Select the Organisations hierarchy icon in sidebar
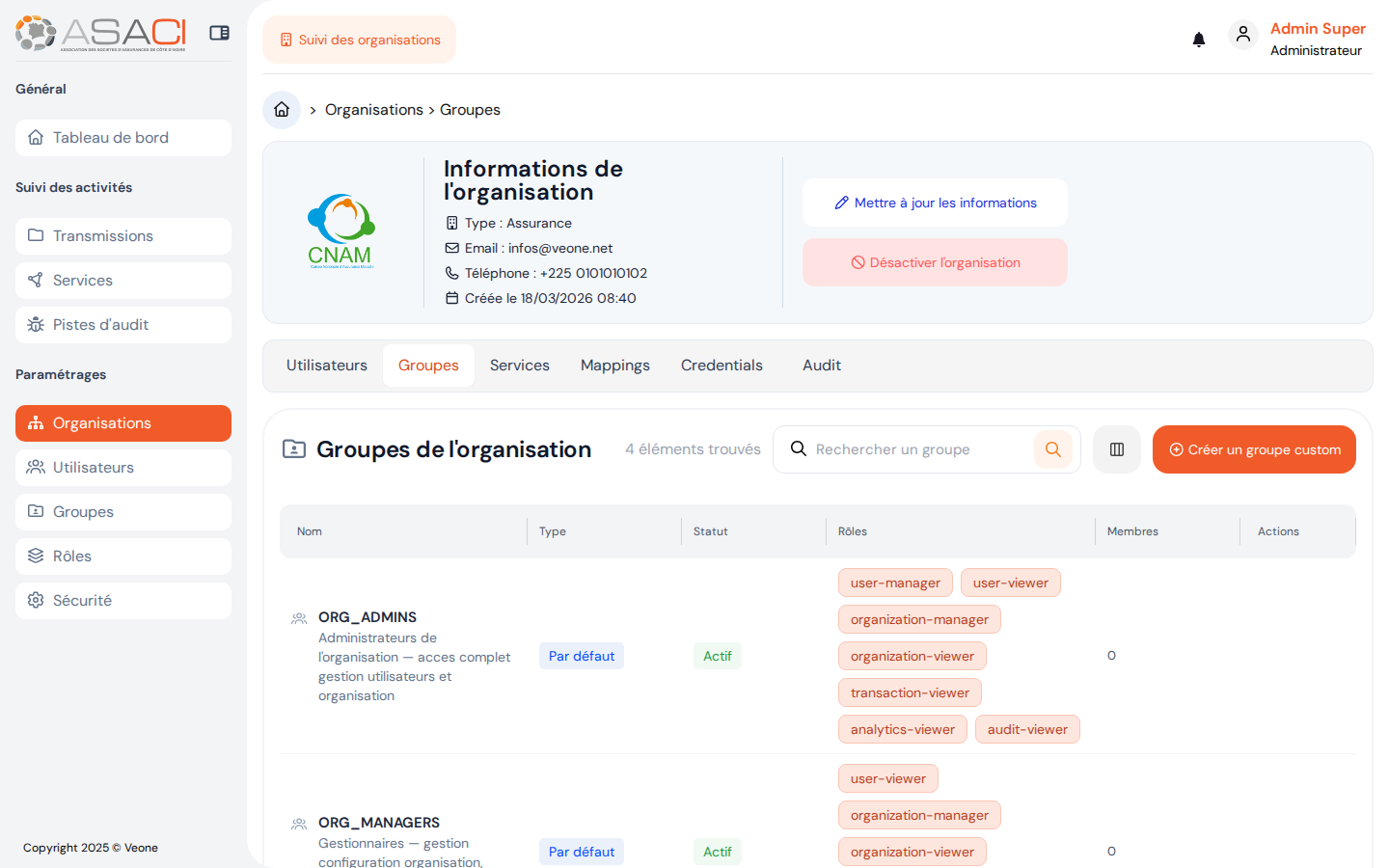The height and width of the screenshot is (868, 1389). [x=35, y=422]
